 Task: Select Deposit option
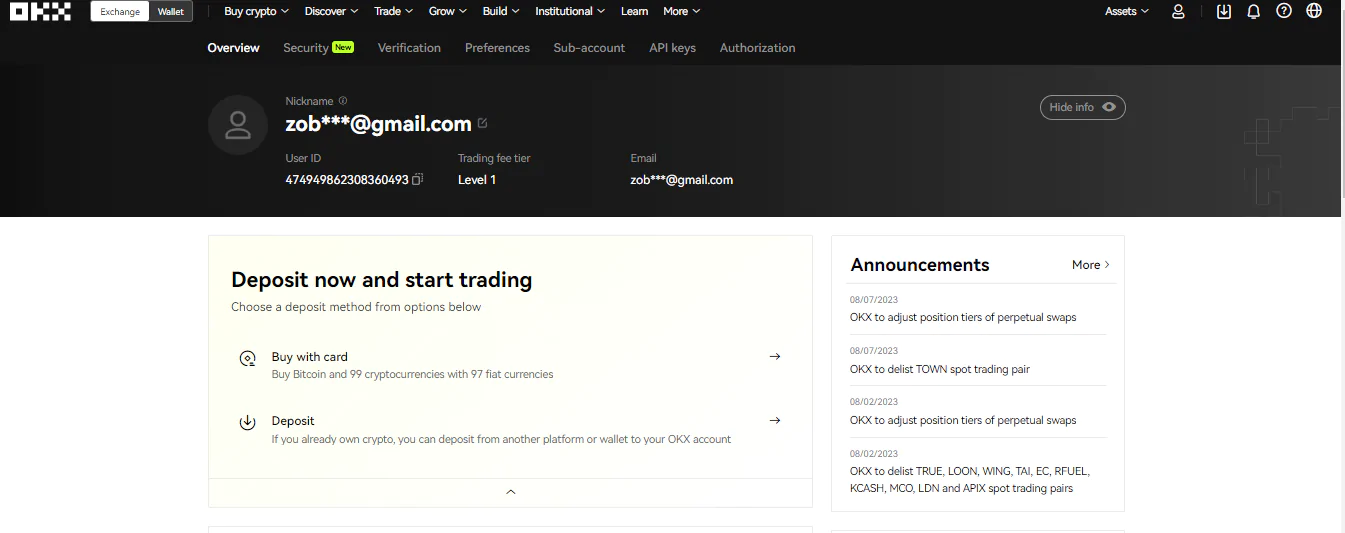510,429
